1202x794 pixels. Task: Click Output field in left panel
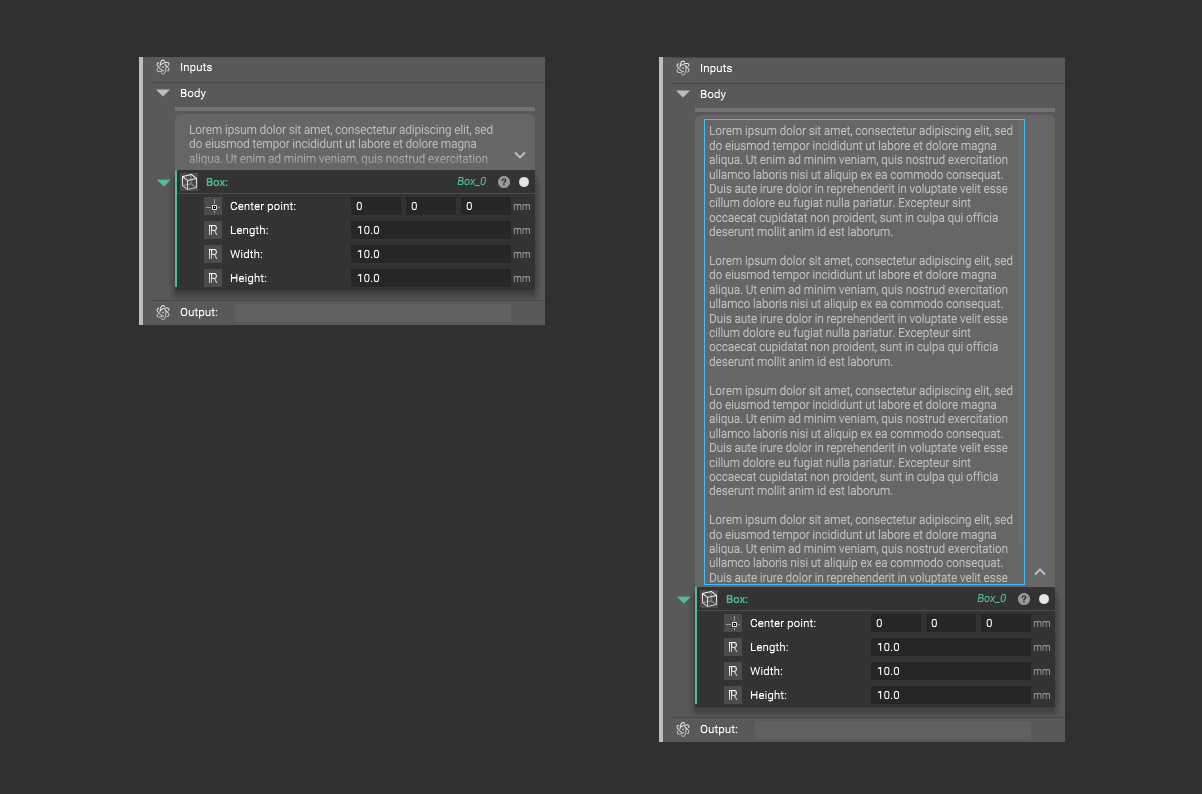(x=373, y=312)
